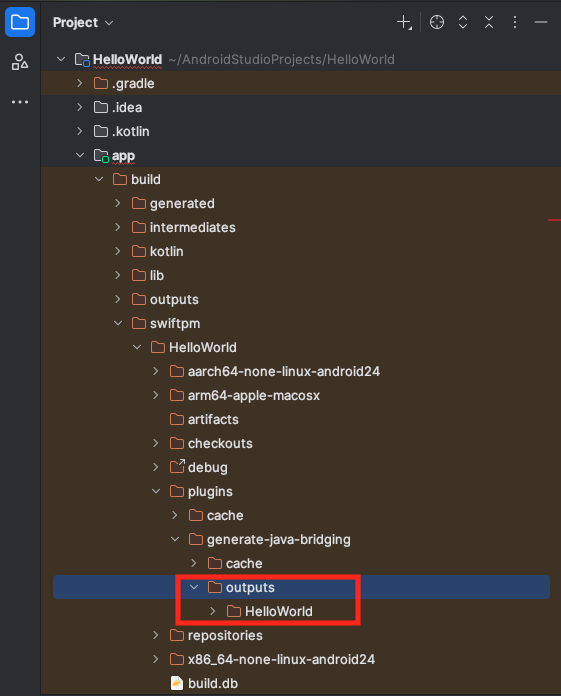Click the Collapse All toolbar icon
561x696 pixels.
(489, 22)
